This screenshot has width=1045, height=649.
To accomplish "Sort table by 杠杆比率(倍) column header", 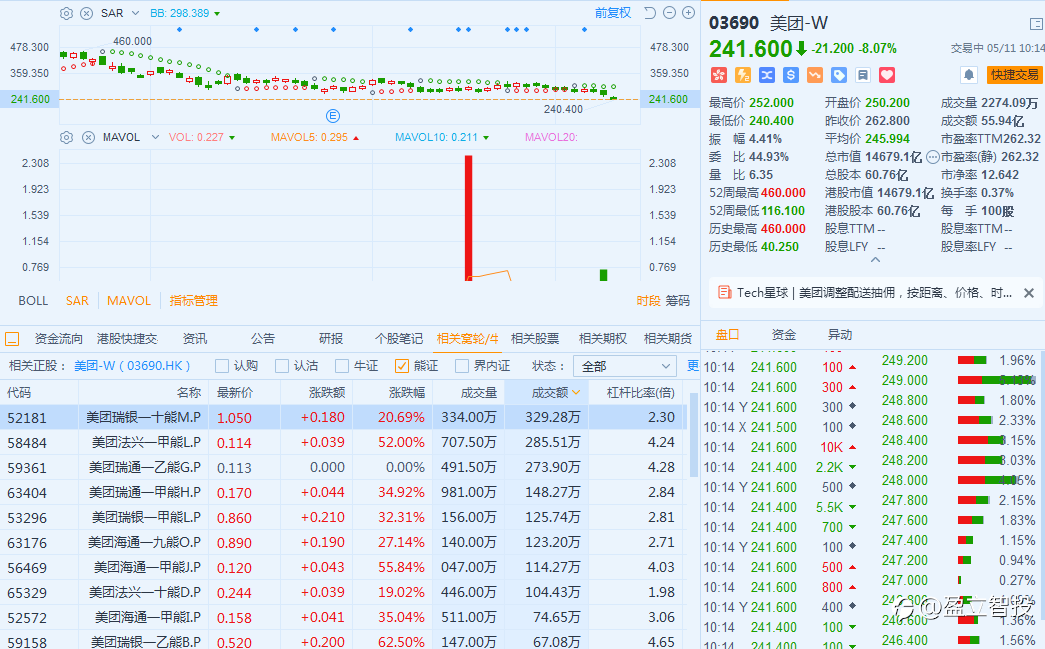I will tap(640, 392).
